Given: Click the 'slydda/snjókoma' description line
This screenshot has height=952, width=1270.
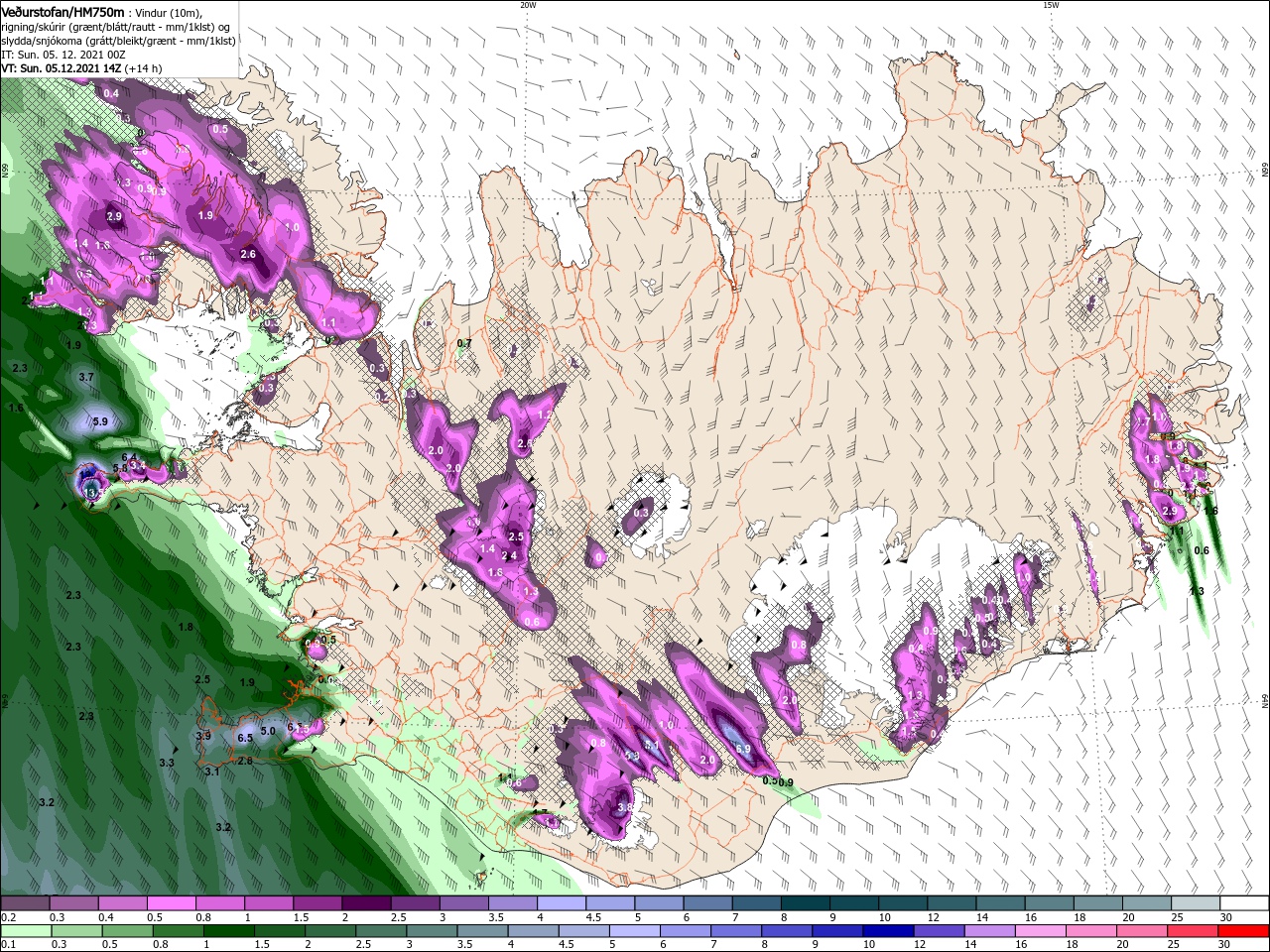Looking at the screenshot, I should tap(118, 41).
